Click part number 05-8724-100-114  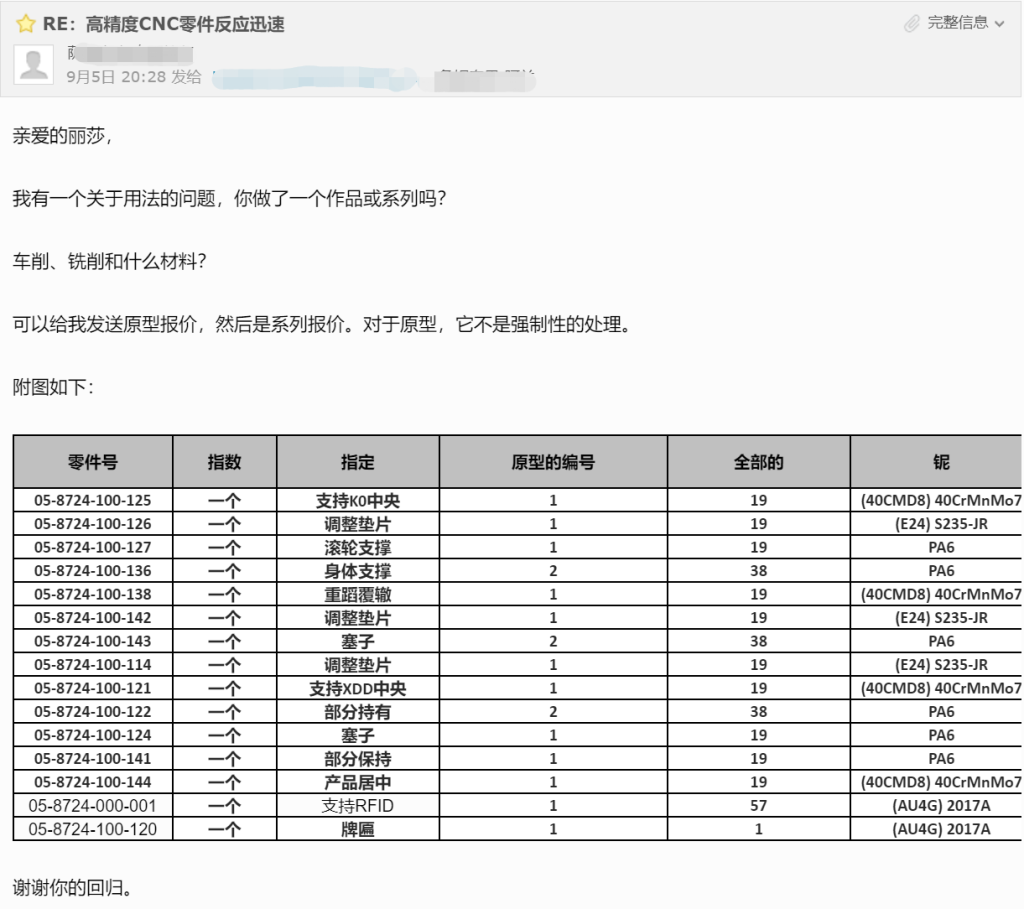(x=93, y=665)
